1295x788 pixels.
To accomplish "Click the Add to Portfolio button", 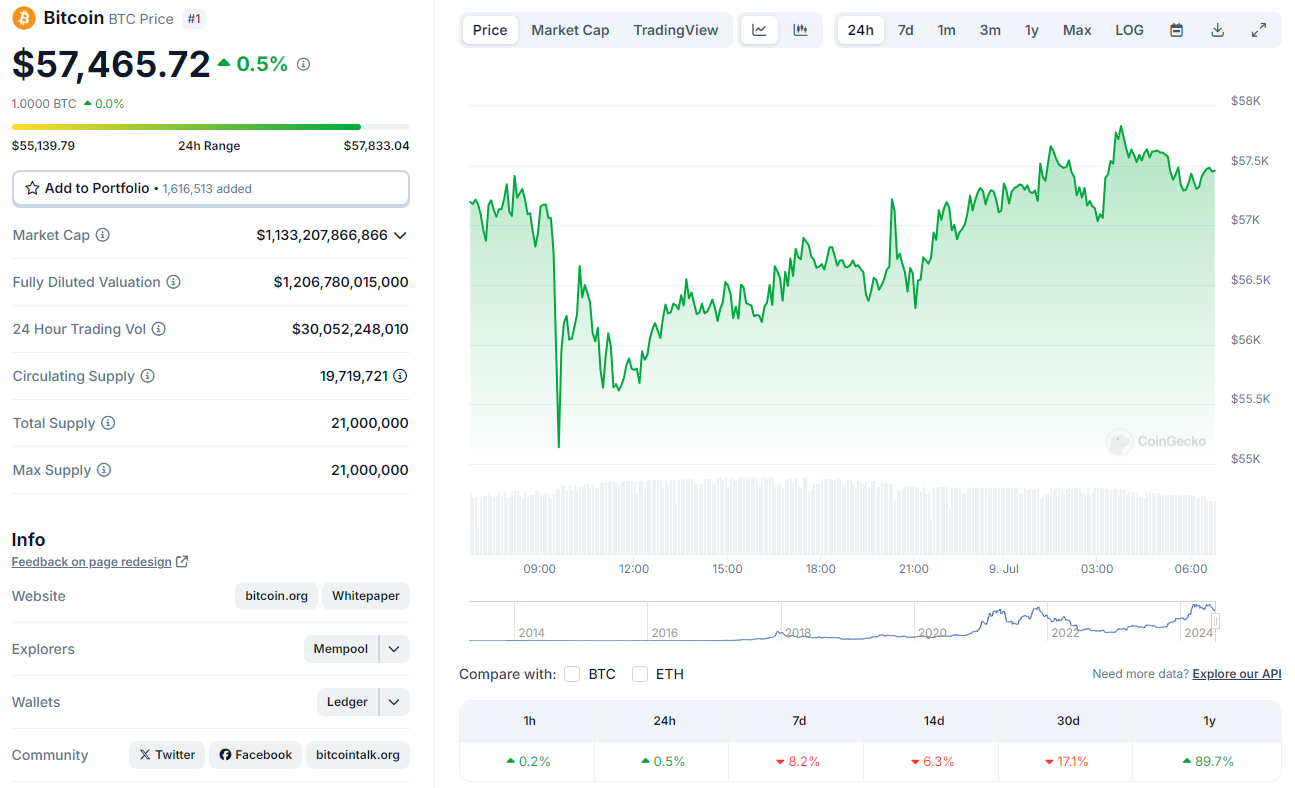I will click(211, 188).
